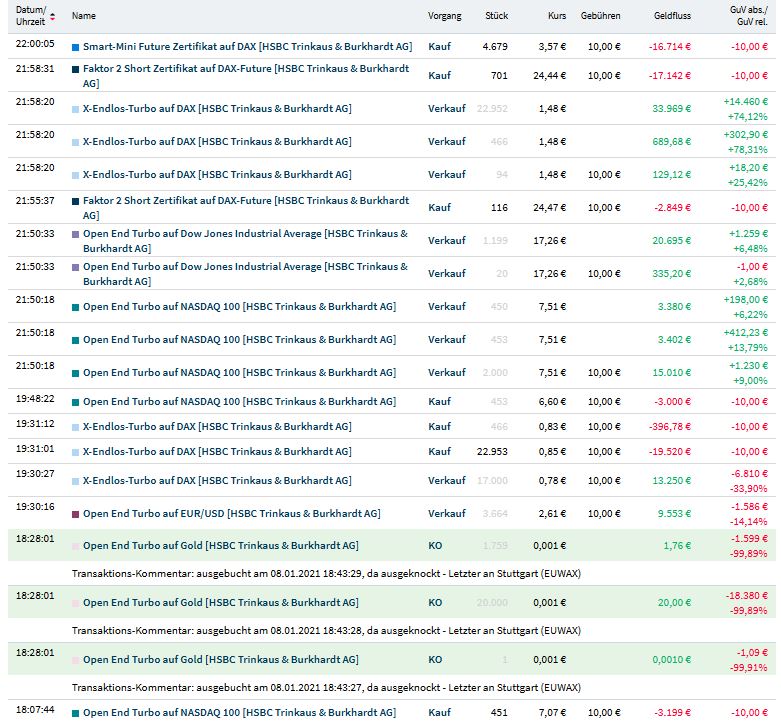Screen dimensions: 781x723
Task: Open NASDAQ 100 Turbo link with 15.010 € cash flow
Action: tap(240, 372)
